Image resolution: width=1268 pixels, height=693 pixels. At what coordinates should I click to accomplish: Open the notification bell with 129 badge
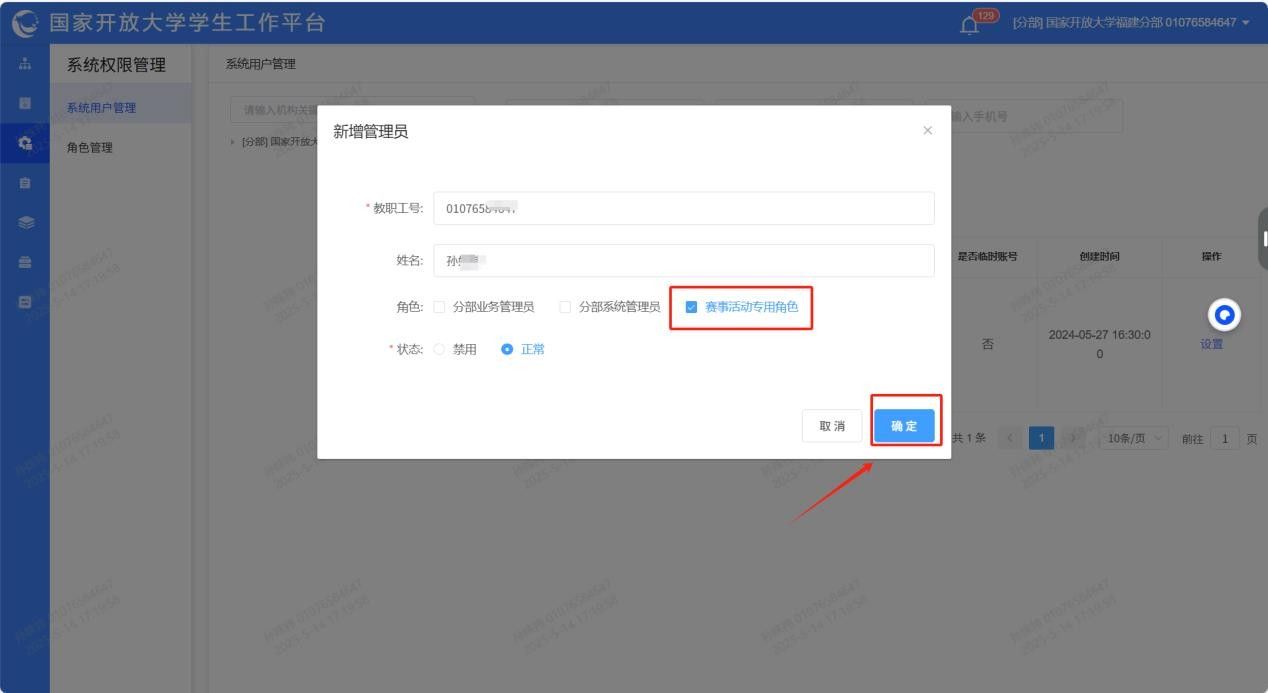(x=969, y=24)
